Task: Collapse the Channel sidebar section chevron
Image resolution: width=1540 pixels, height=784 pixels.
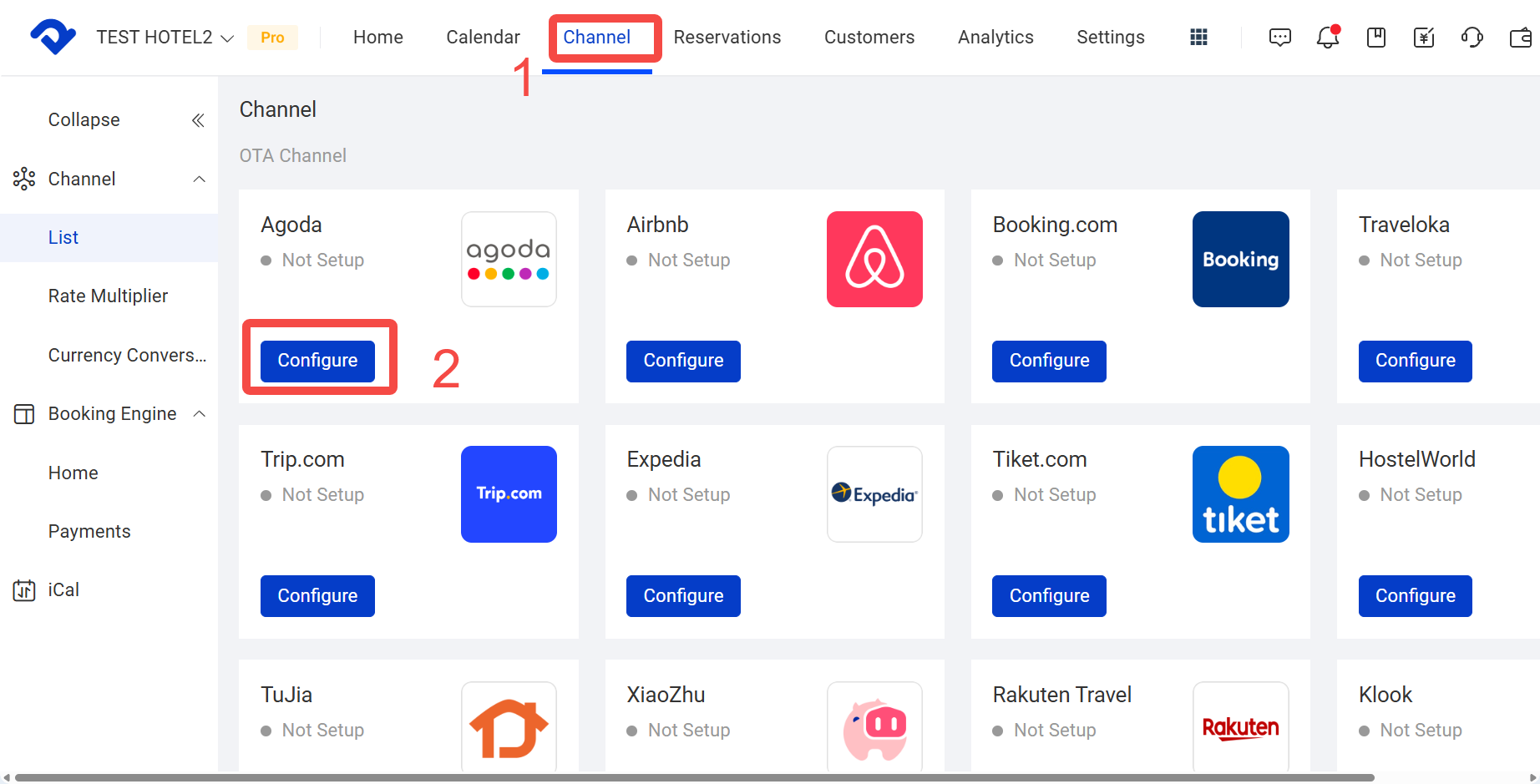Action: click(x=199, y=179)
